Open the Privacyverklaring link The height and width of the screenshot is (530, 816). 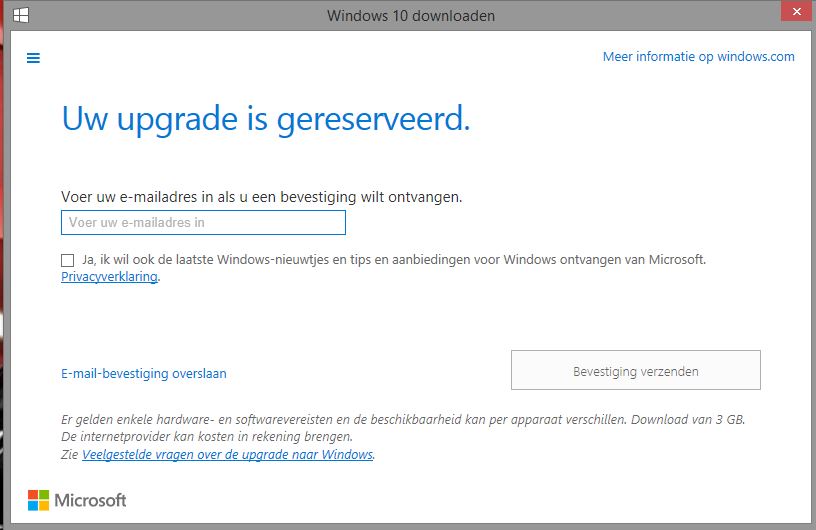pyautogui.click(x=109, y=277)
